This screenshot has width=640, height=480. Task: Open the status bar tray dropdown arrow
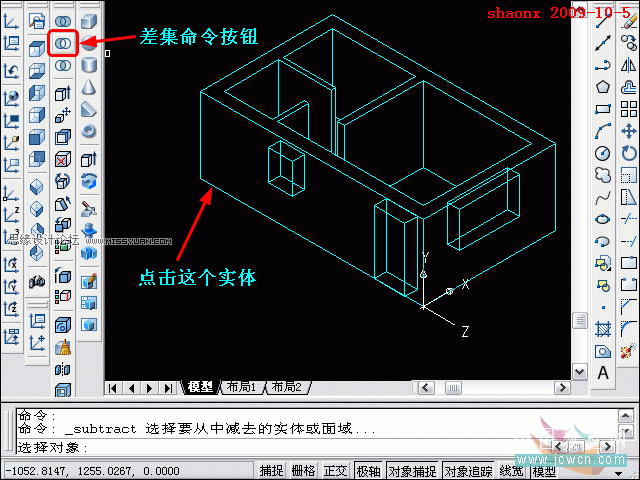click(x=619, y=473)
